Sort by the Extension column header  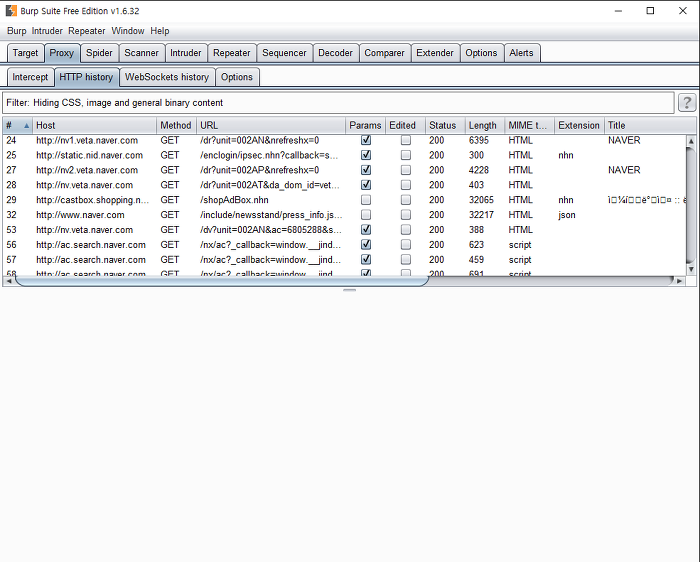click(x=579, y=125)
